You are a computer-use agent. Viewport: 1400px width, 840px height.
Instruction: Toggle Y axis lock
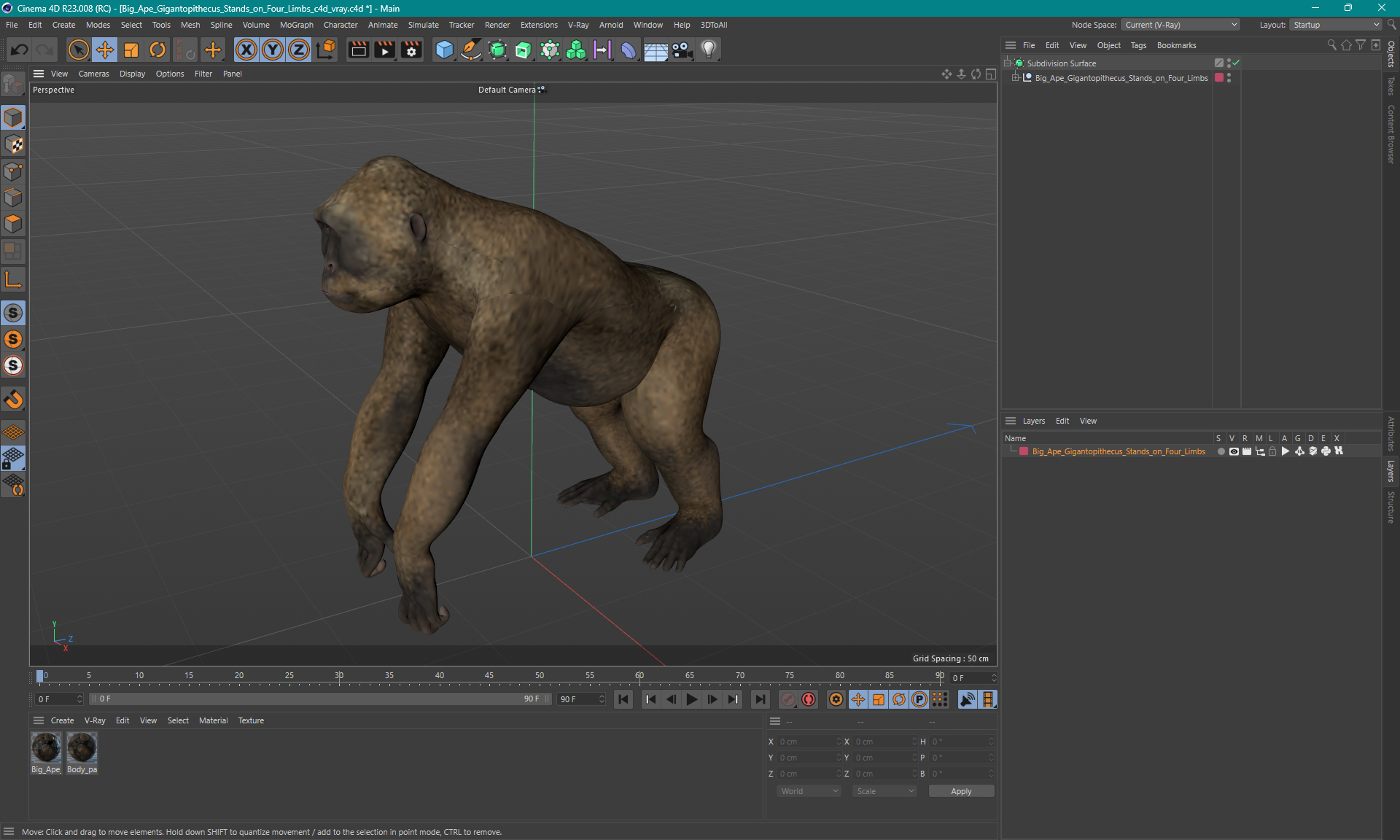[x=273, y=50]
